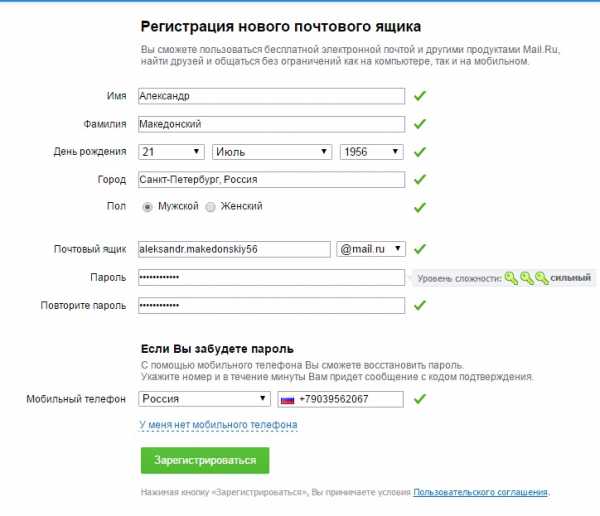
Task: Click the Почтовый ящик username input field
Action: click(234, 249)
